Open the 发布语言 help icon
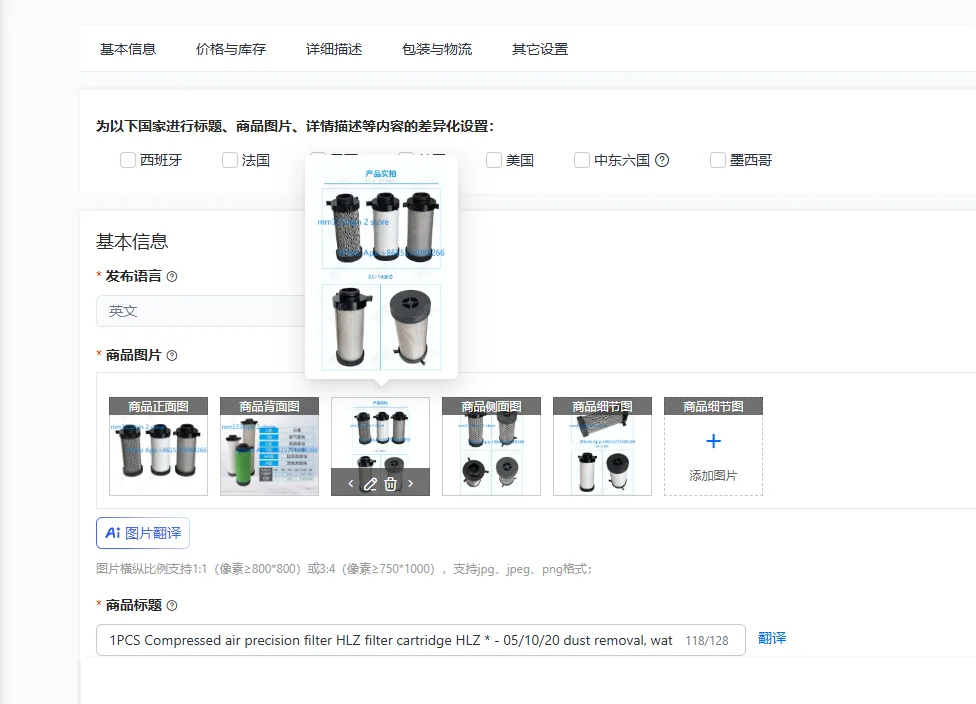 click(x=172, y=276)
